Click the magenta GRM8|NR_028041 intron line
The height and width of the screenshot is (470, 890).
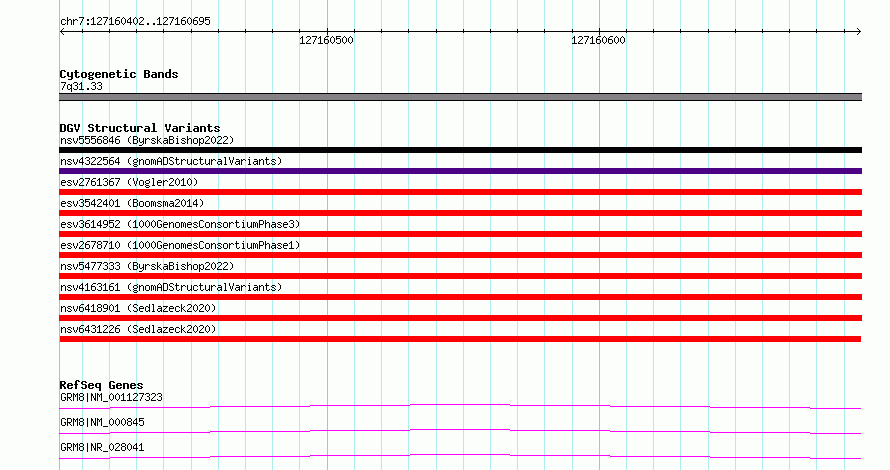tap(460, 455)
